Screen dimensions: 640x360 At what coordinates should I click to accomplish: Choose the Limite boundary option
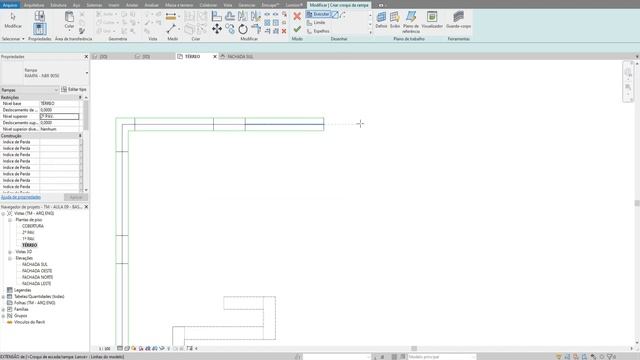pyautogui.click(x=316, y=23)
